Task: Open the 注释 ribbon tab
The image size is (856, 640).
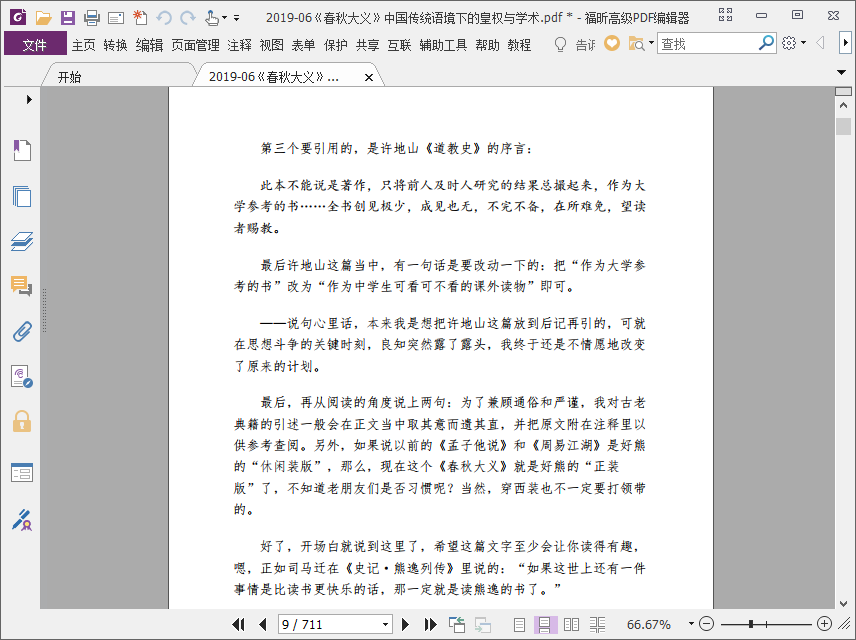Action: click(x=239, y=45)
